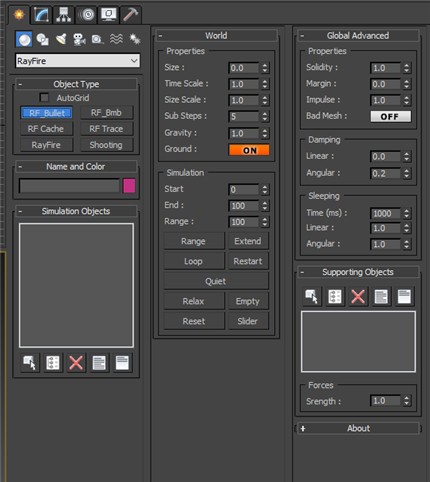Select-from-list icon under Simulation Objects
Viewport: 430px width, 482px height.
(x=53, y=363)
